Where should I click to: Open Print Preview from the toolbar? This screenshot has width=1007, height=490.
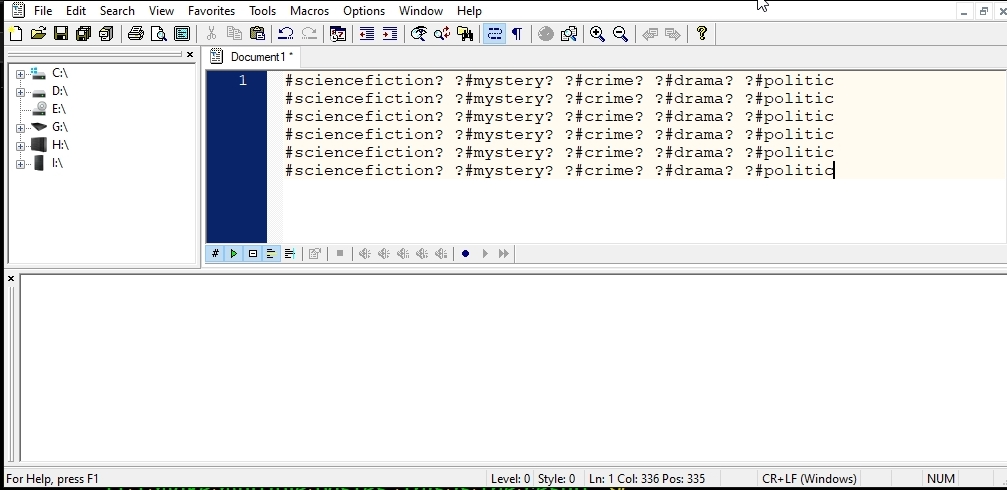[159, 33]
